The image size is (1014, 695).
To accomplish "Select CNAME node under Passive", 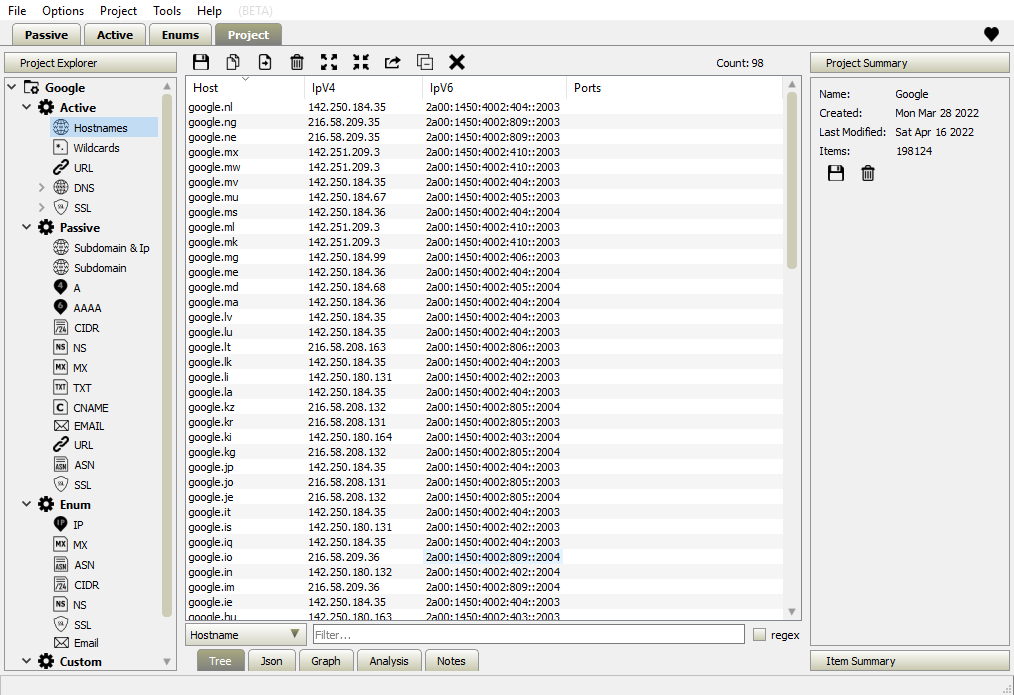I will [91, 408].
